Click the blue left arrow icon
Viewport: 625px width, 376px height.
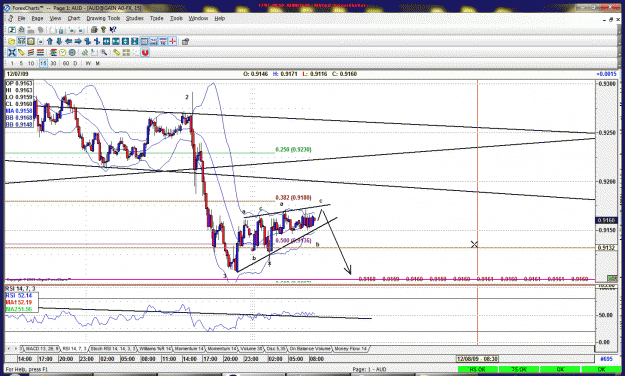(x=69, y=41)
